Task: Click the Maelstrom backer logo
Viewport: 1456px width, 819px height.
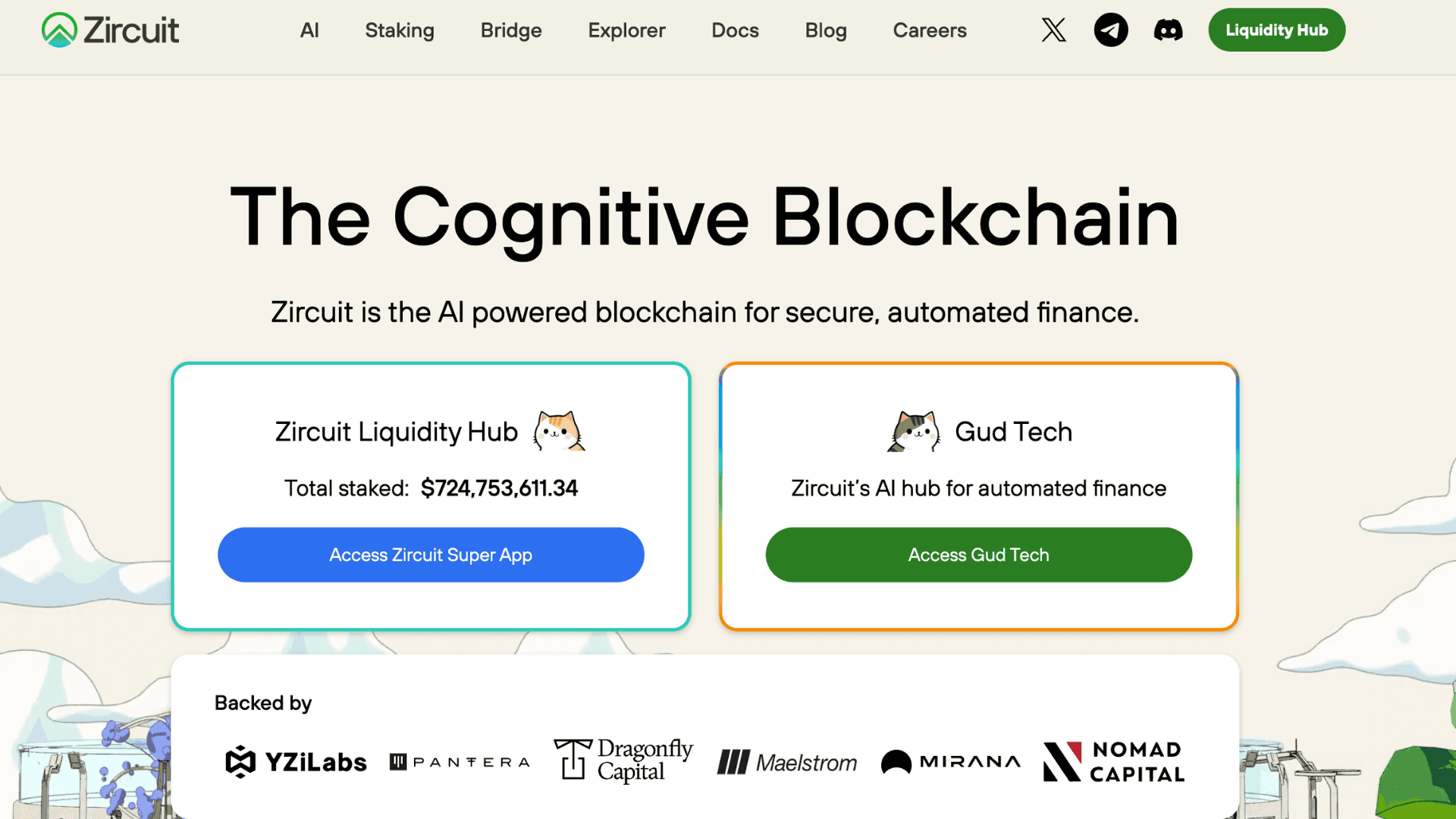Action: (787, 761)
